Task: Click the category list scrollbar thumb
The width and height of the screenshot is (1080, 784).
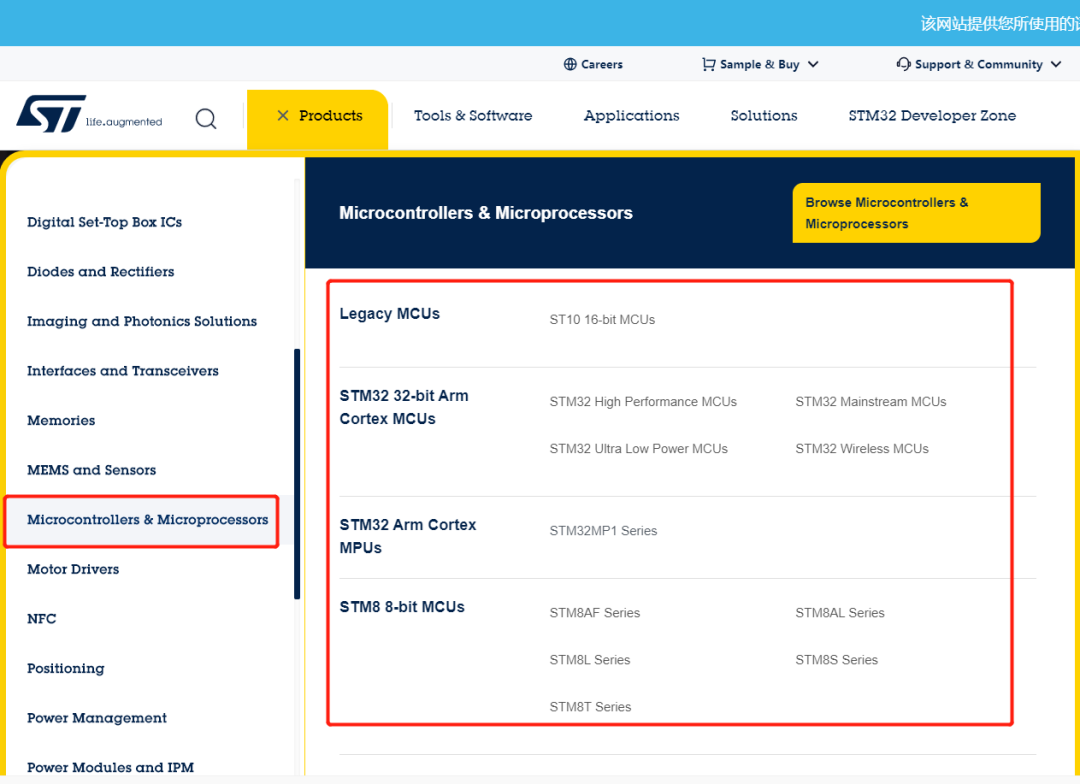Action: [x=297, y=474]
